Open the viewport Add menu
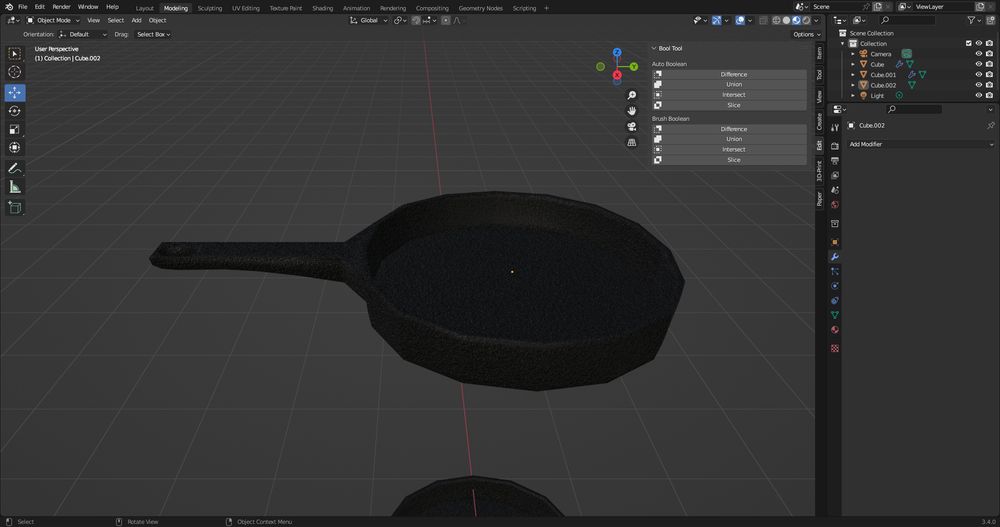The image size is (1000, 527). click(x=136, y=20)
